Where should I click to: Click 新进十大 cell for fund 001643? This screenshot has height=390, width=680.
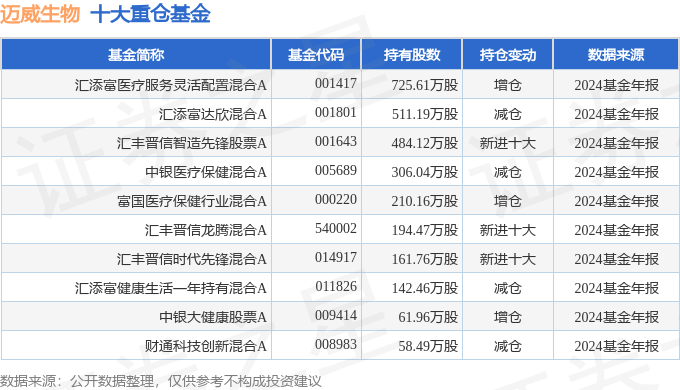507,143
